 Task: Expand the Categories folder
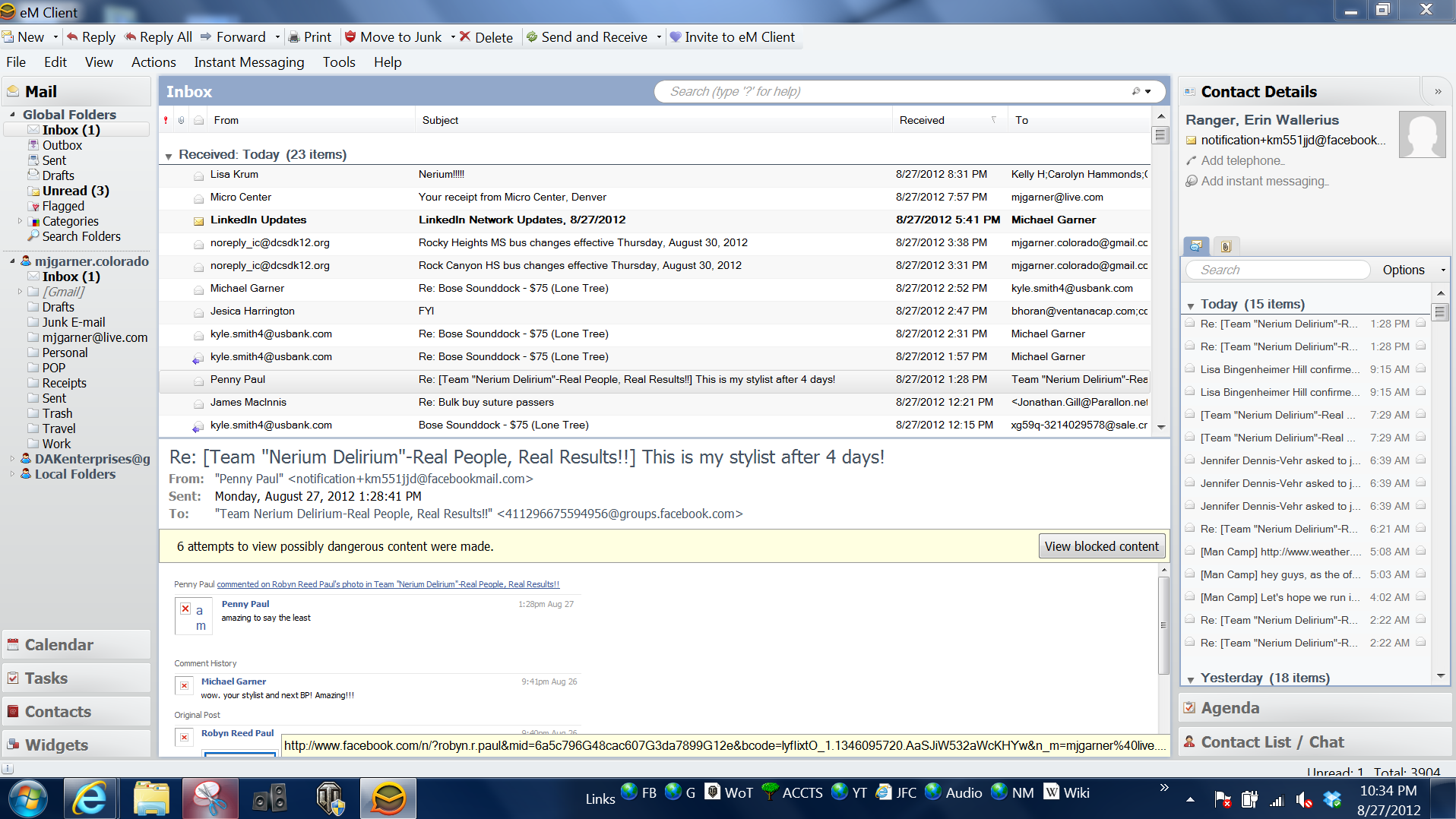click(x=20, y=221)
